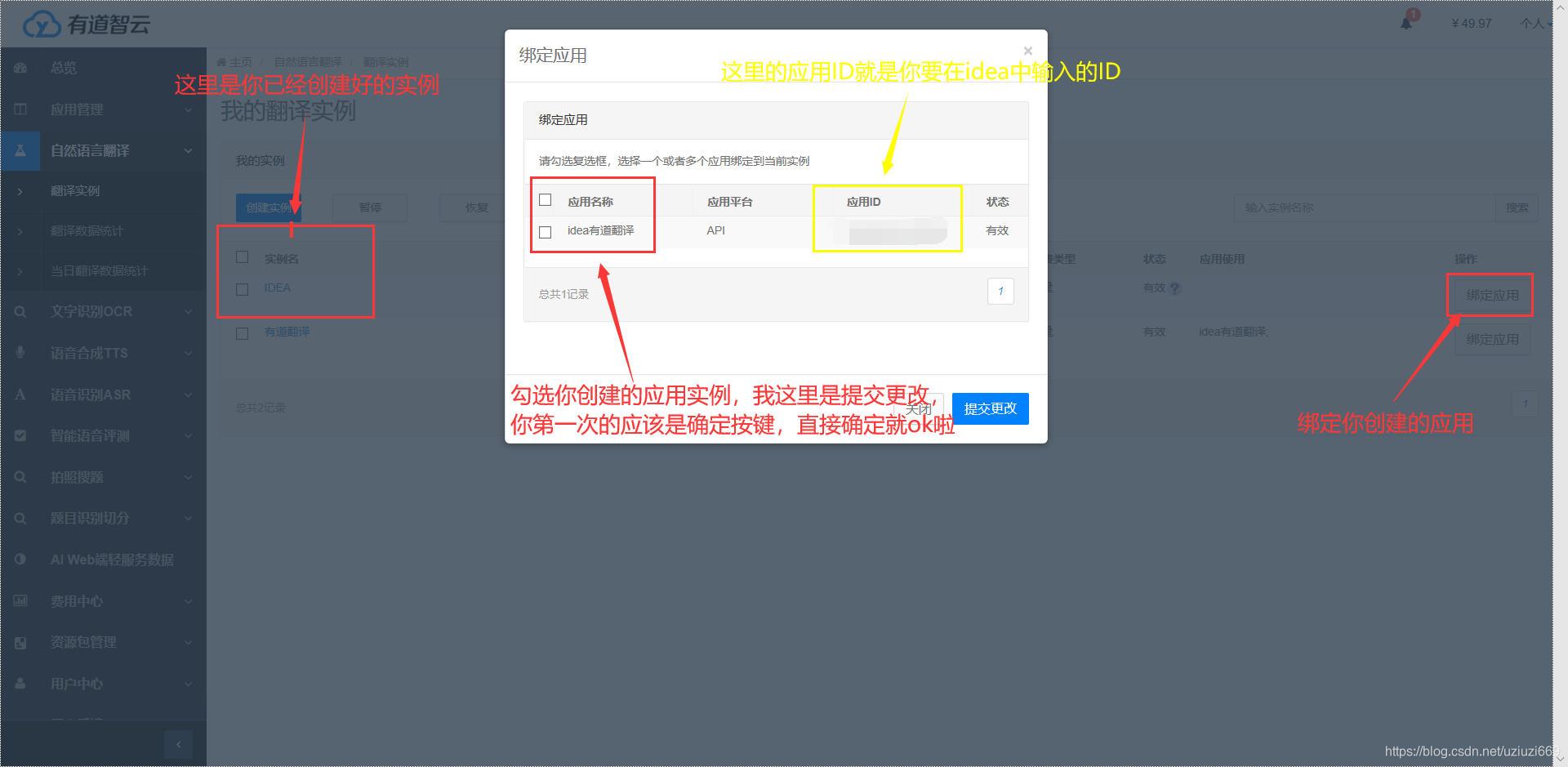Screen dimensions: 1568x767
Task: Click the 语音合成TTS microphone icon
Action: 20,352
